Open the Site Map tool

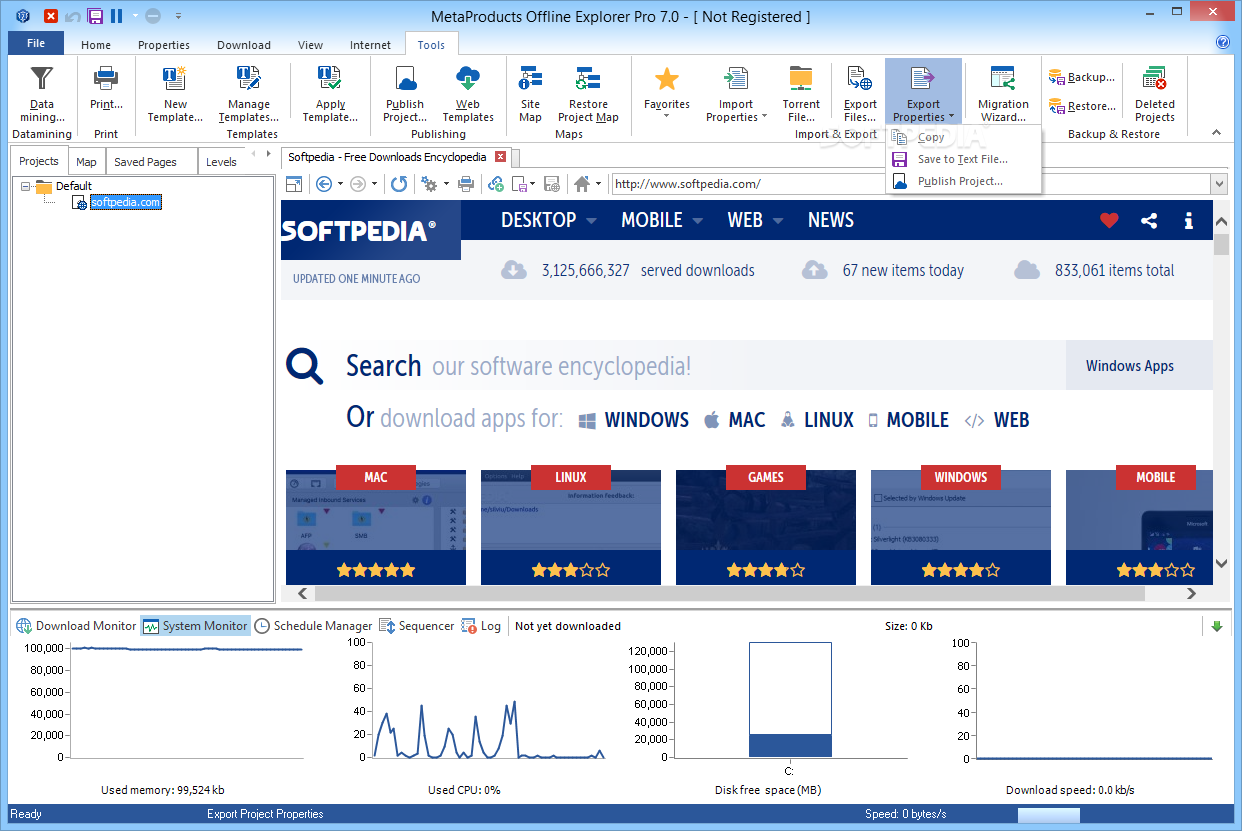click(x=530, y=93)
